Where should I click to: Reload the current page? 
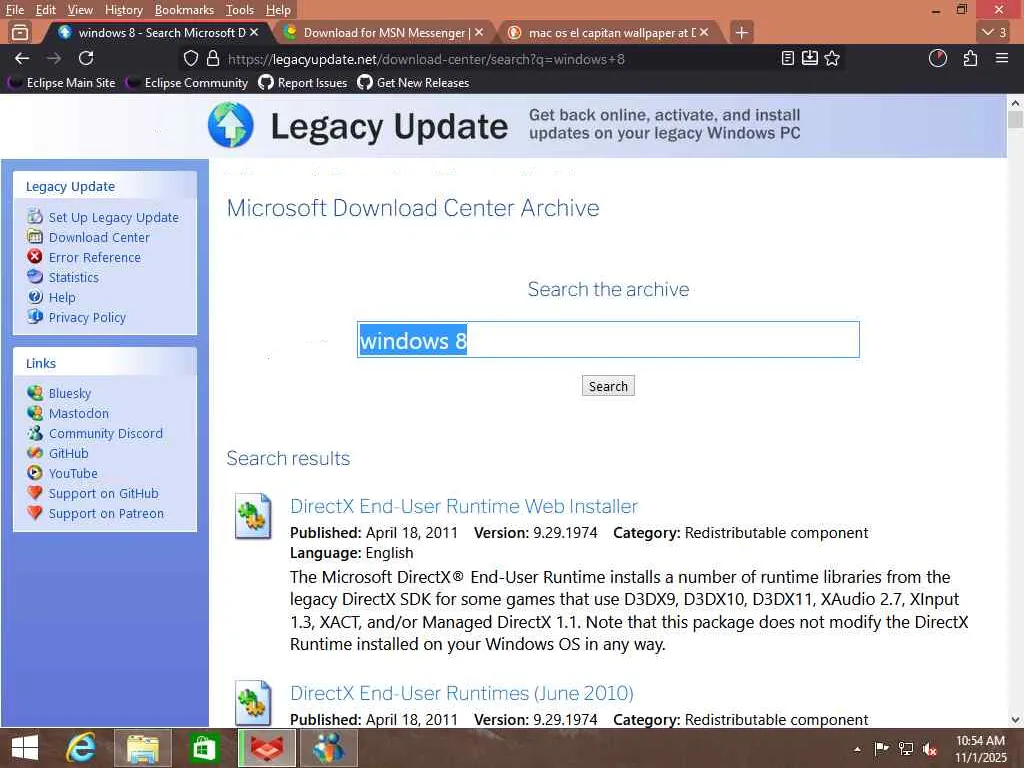point(86,59)
